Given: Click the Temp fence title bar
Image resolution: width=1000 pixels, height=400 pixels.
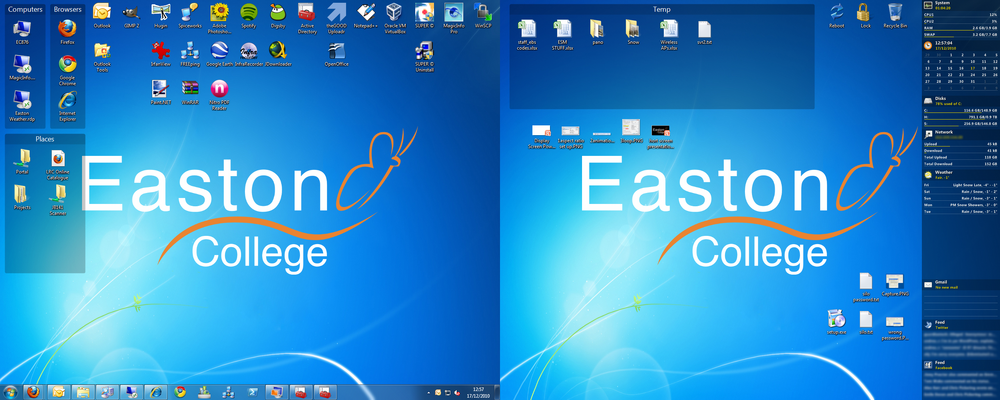Looking at the screenshot, I should point(661,10).
